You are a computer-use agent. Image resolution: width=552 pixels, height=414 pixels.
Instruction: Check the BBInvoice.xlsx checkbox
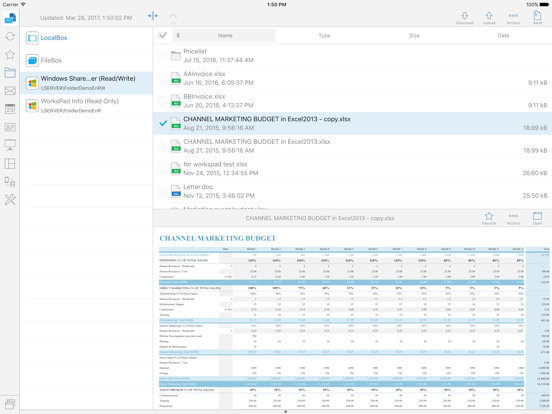tap(162, 101)
